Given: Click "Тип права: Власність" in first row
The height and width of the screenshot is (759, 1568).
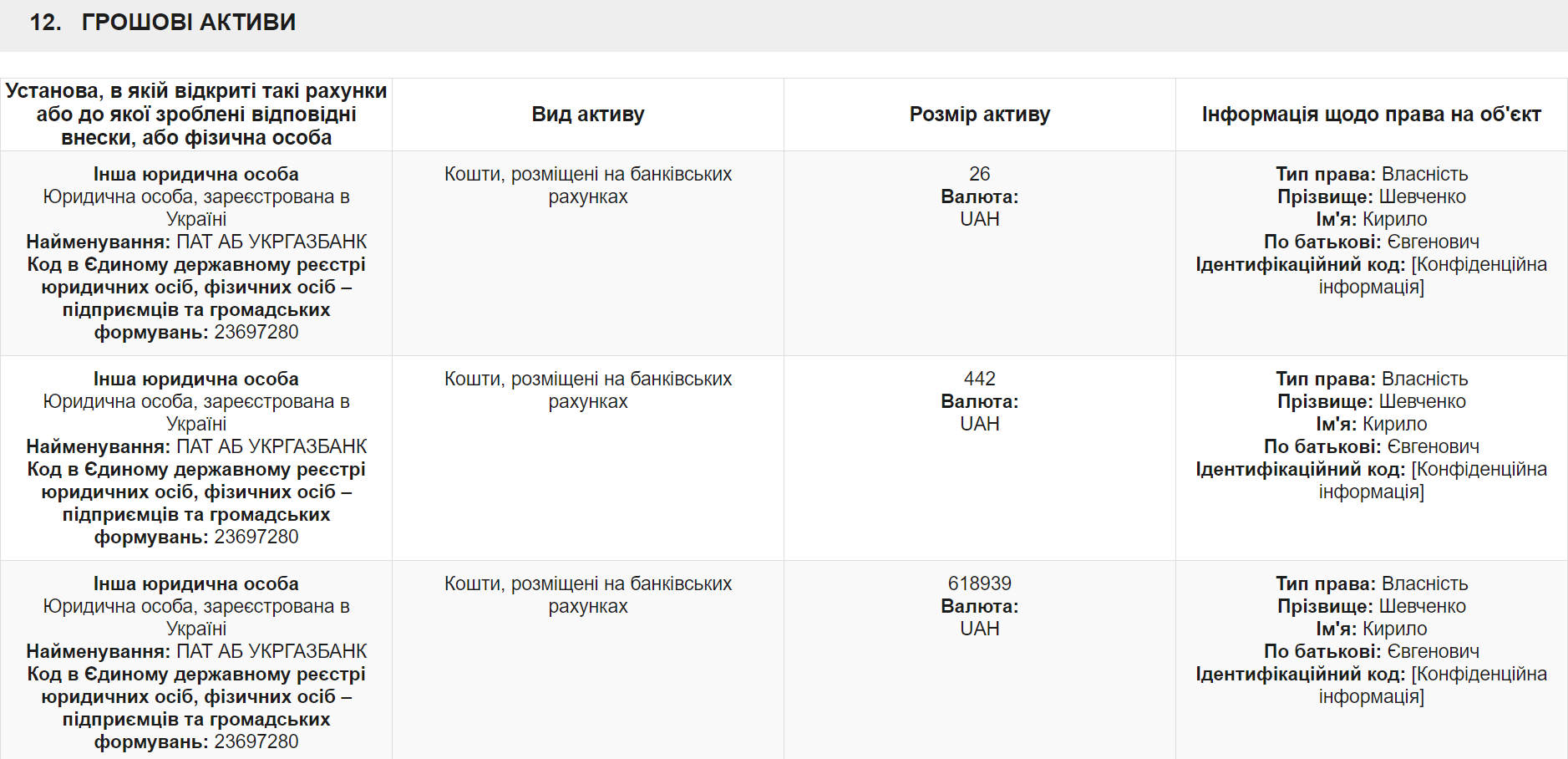Looking at the screenshot, I should (x=1371, y=174).
